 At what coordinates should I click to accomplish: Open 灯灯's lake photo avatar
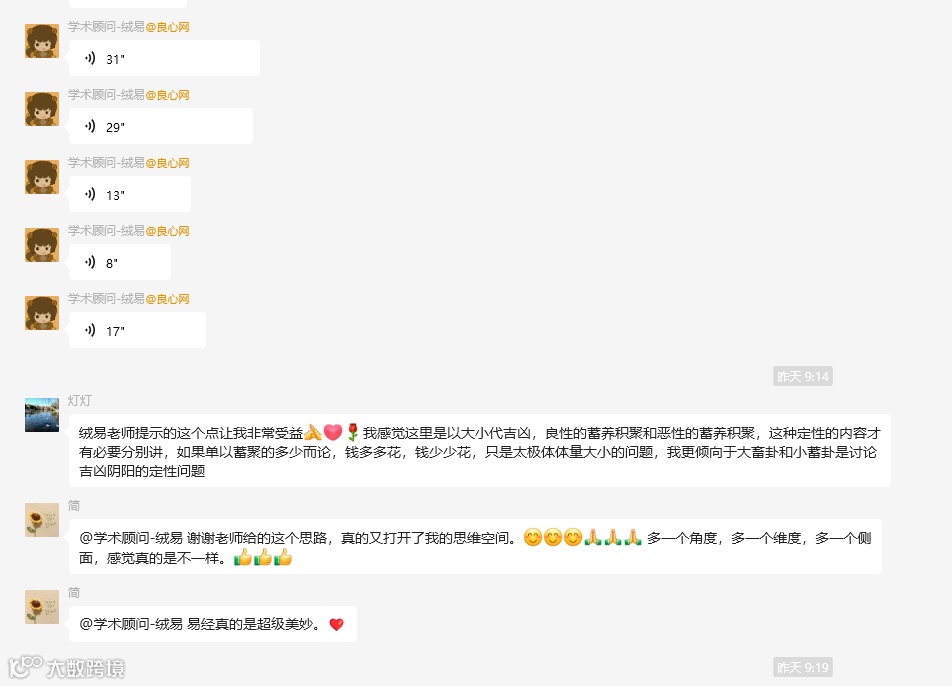click(x=42, y=415)
